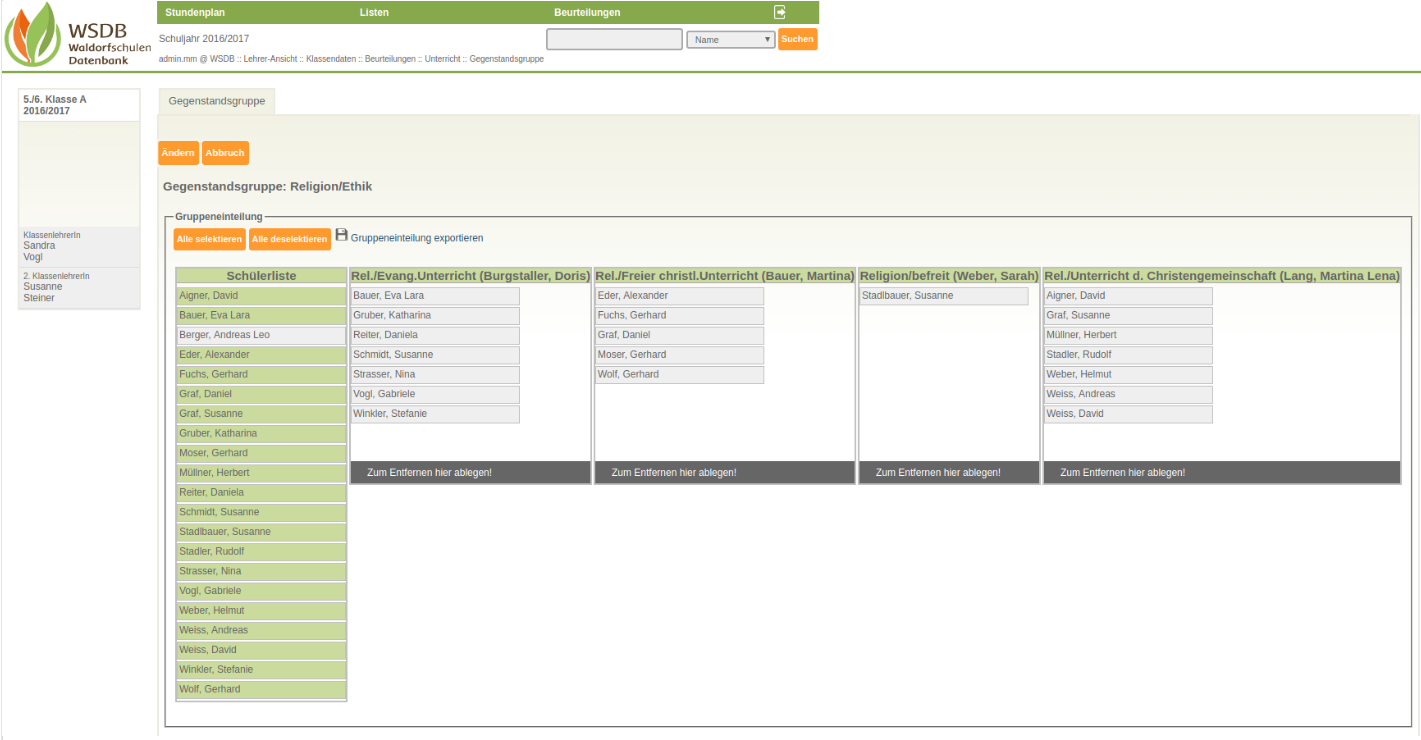Screen dimensions: 1421x740
Task: Click Eder, Alexander in Freier christl. group
Action: (679, 296)
